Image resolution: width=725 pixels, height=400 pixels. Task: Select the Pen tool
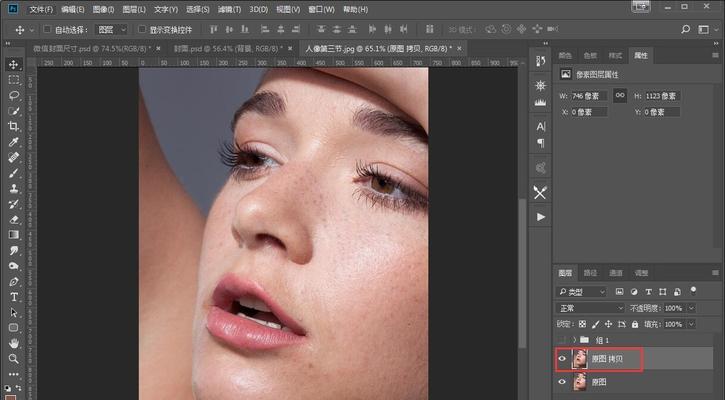coord(13,282)
